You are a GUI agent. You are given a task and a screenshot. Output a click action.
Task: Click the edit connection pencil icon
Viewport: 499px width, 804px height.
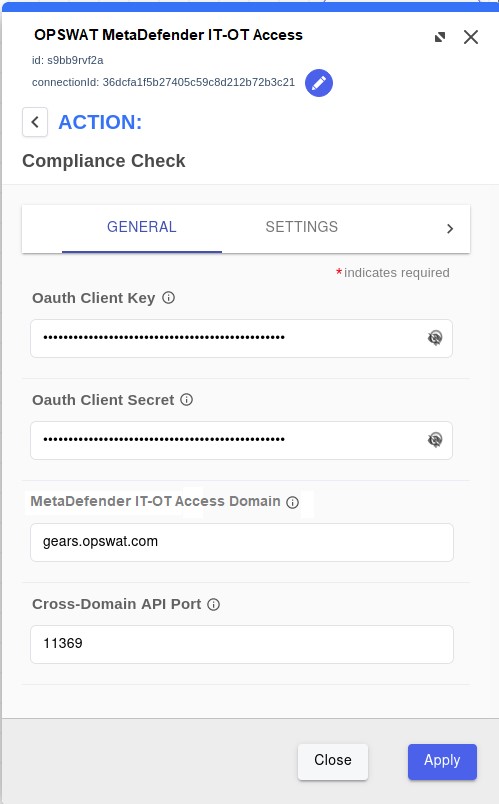[x=318, y=83]
